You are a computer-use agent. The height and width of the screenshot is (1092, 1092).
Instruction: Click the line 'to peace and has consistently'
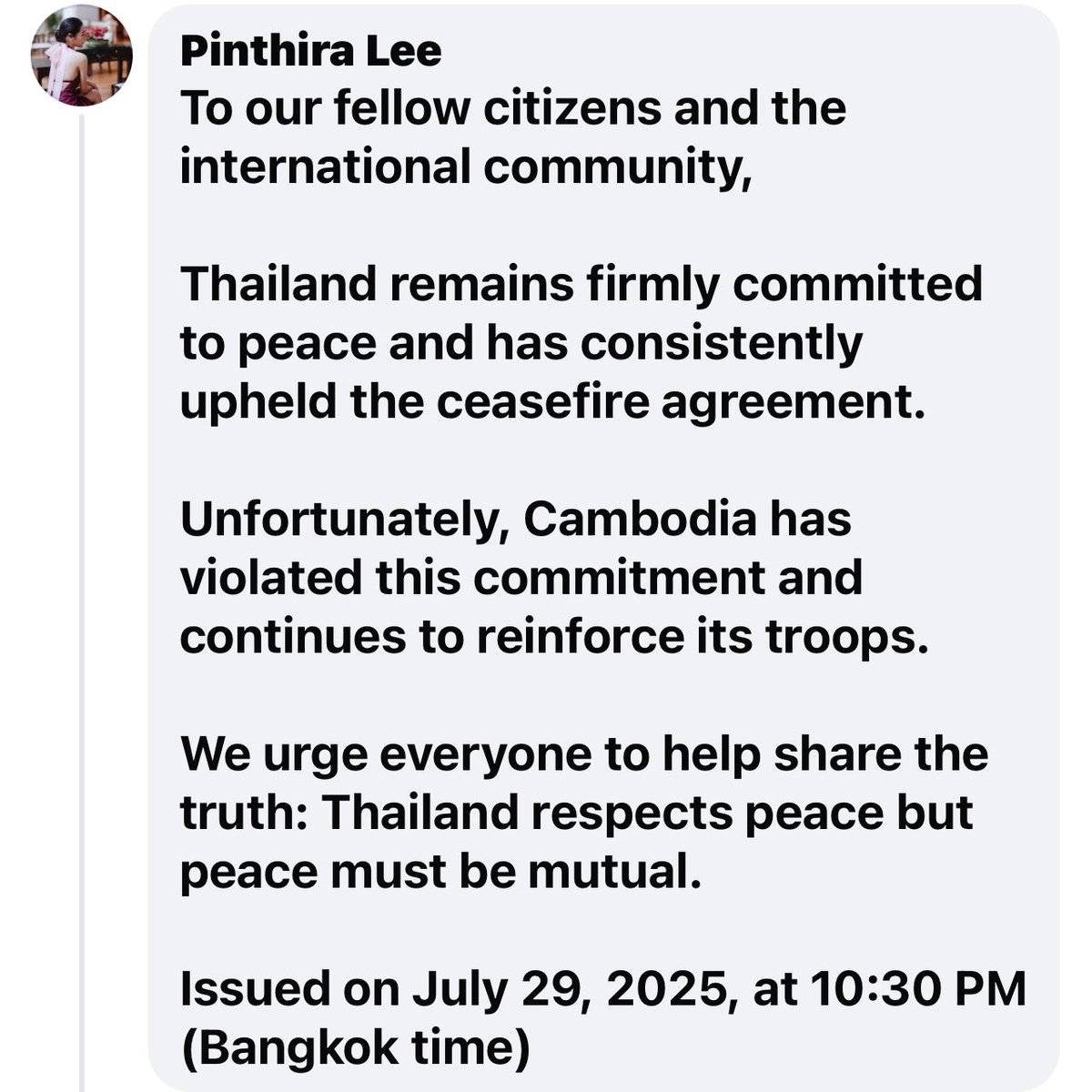[521, 344]
